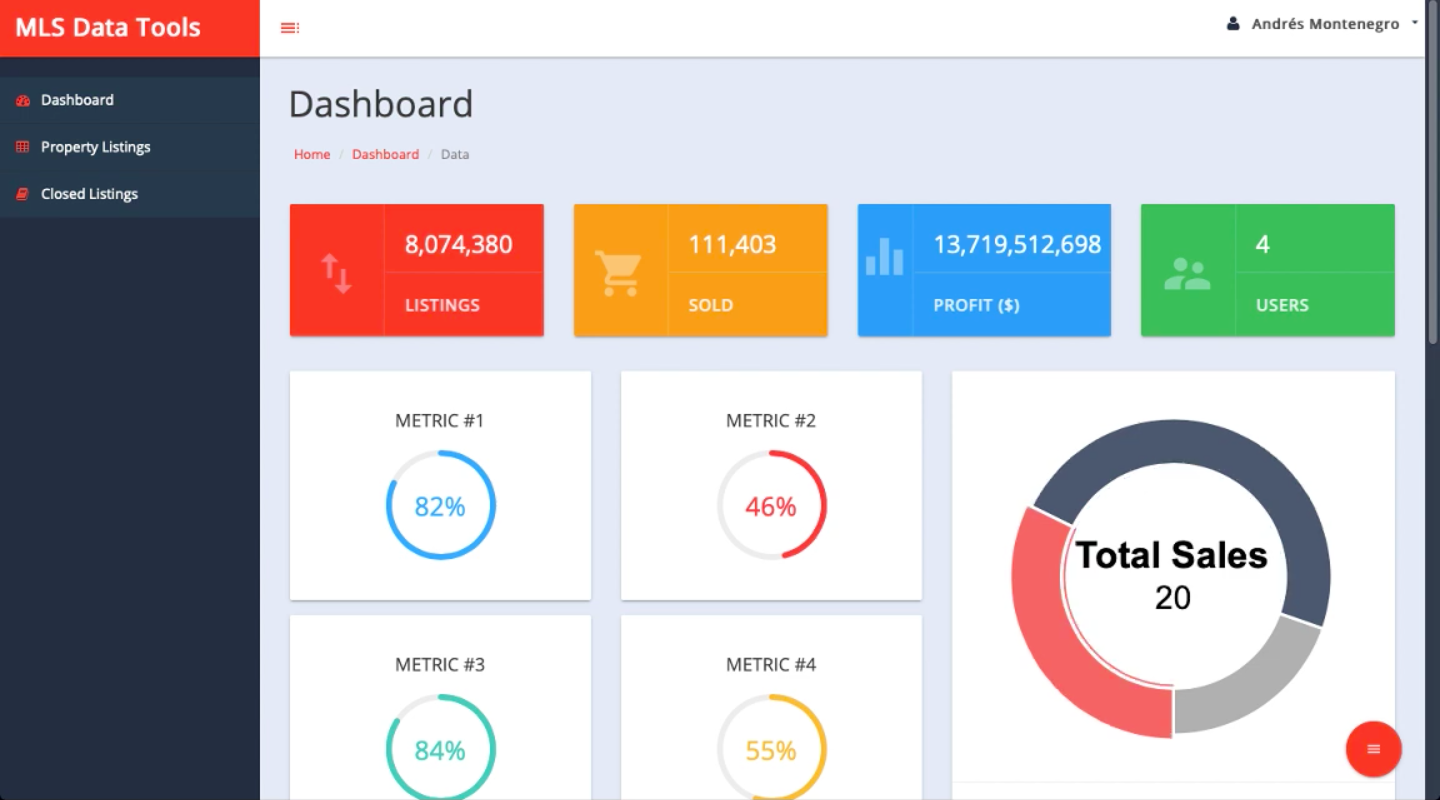Click the MLS Data Tools logo
The width and height of the screenshot is (1440, 800).
[x=108, y=27]
